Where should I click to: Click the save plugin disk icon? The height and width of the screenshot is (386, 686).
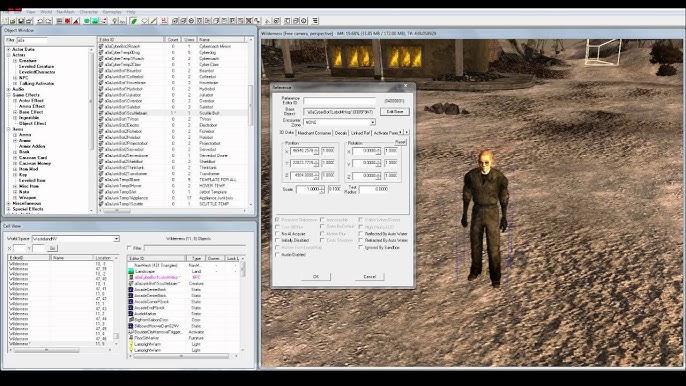pos(21,21)
